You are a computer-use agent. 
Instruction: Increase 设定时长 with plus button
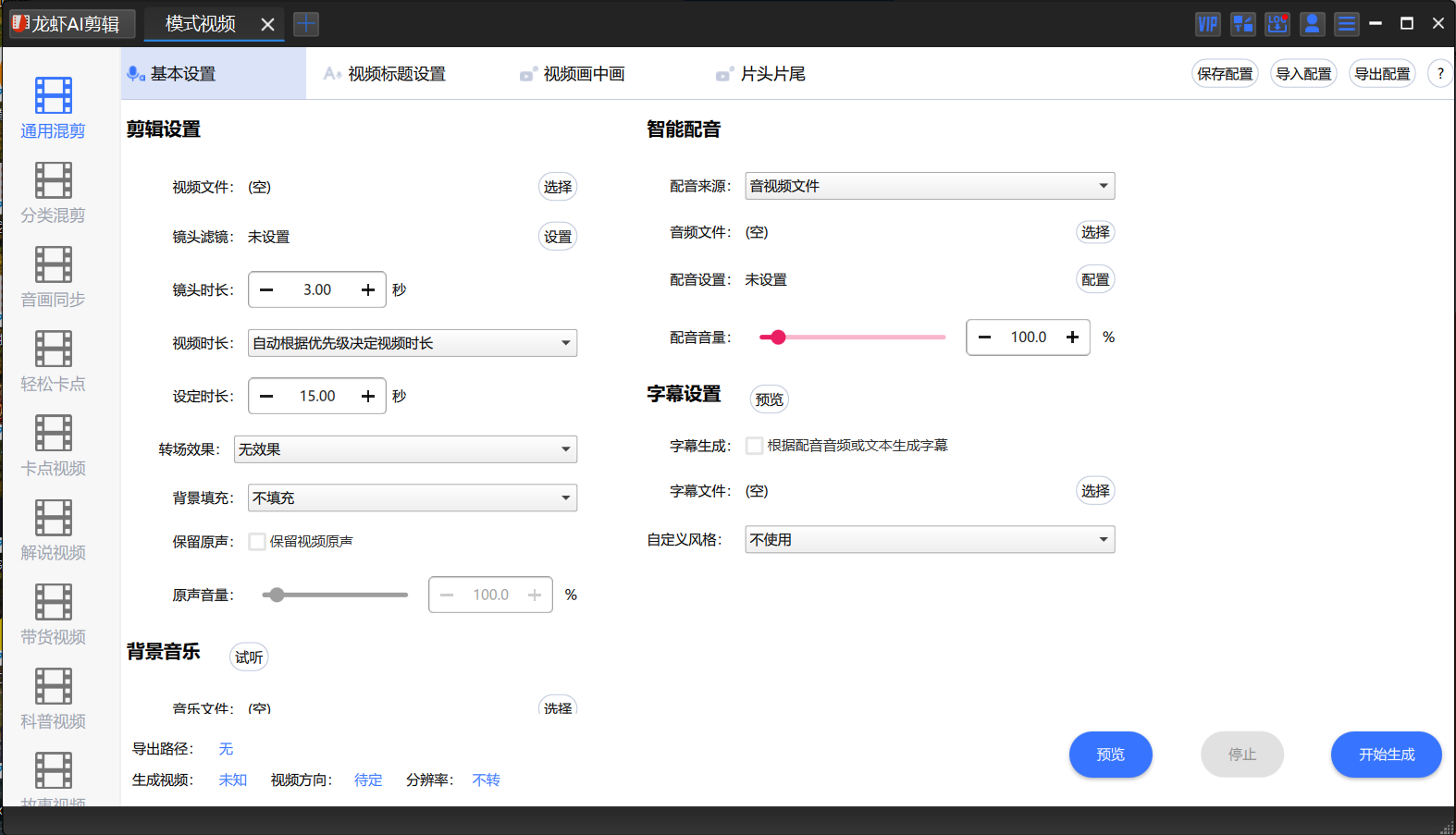tap(368, 397)
